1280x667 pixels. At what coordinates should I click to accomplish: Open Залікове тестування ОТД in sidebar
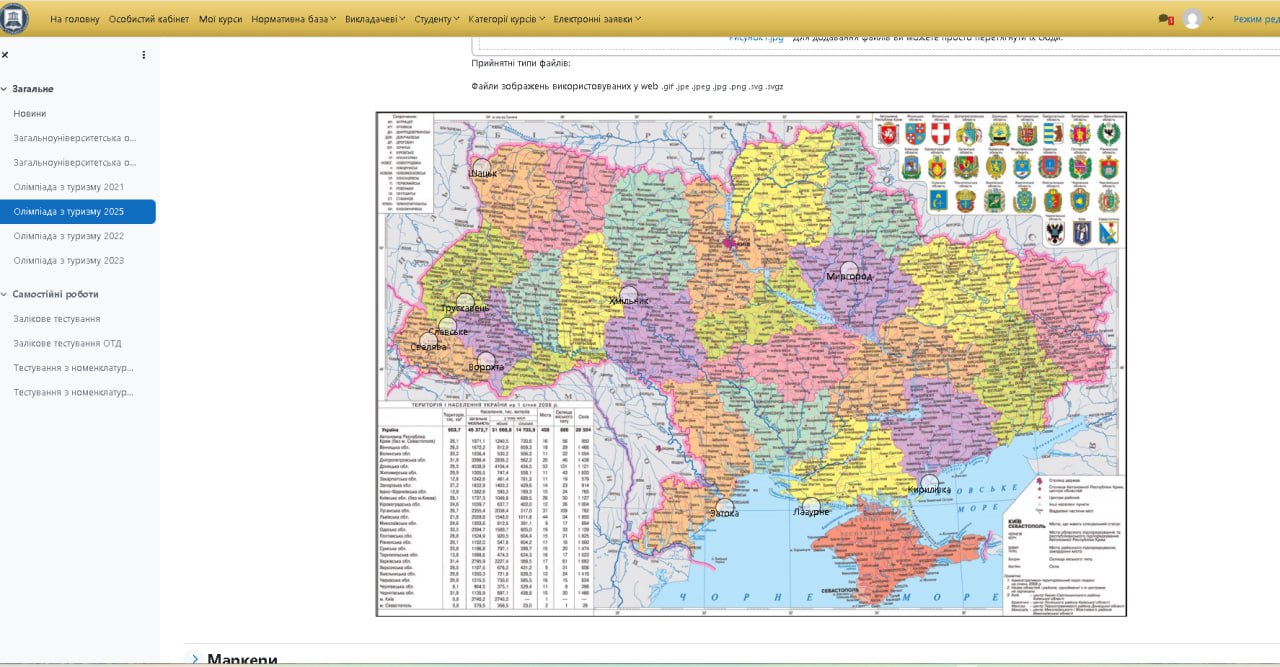(x=67, y=343)
